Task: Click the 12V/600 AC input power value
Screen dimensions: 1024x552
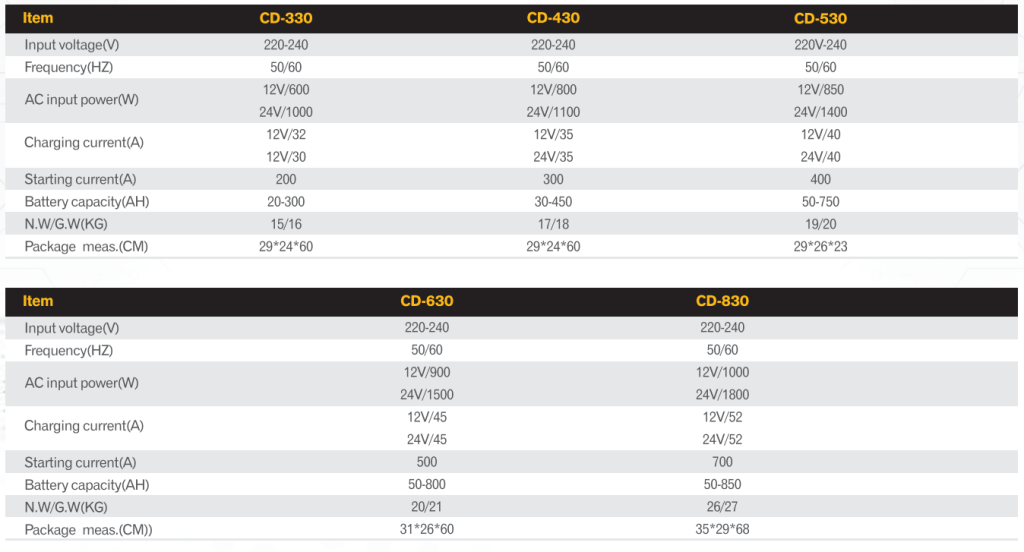Action: [x=286, y=90]
